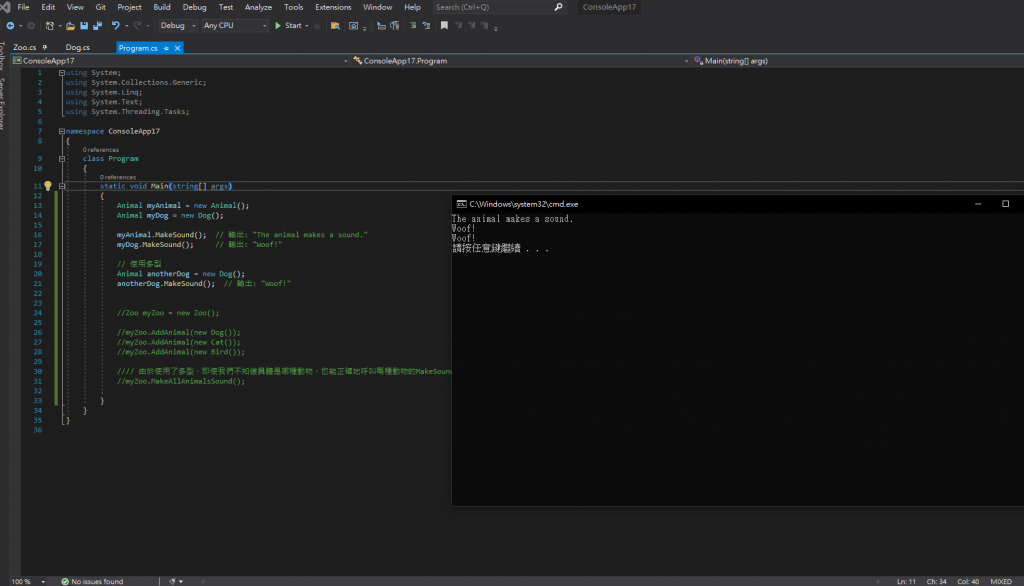Go to next bookmark icon
Viewport: 1024px width, 586px height.
point(472,25)
